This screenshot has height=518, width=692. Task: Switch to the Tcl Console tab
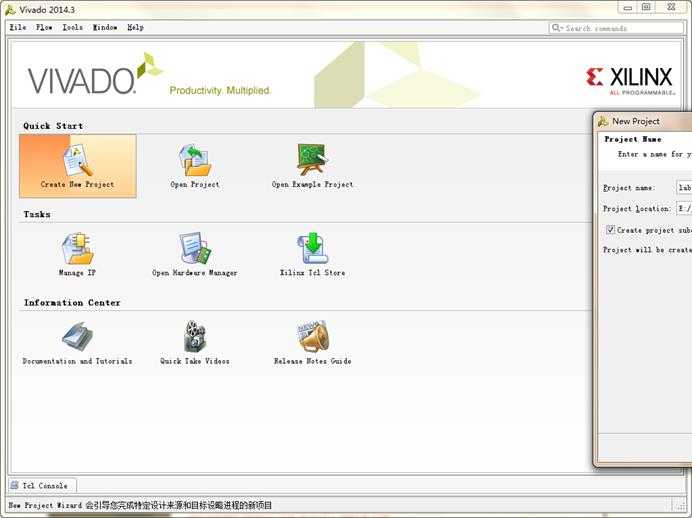(42, 485)
